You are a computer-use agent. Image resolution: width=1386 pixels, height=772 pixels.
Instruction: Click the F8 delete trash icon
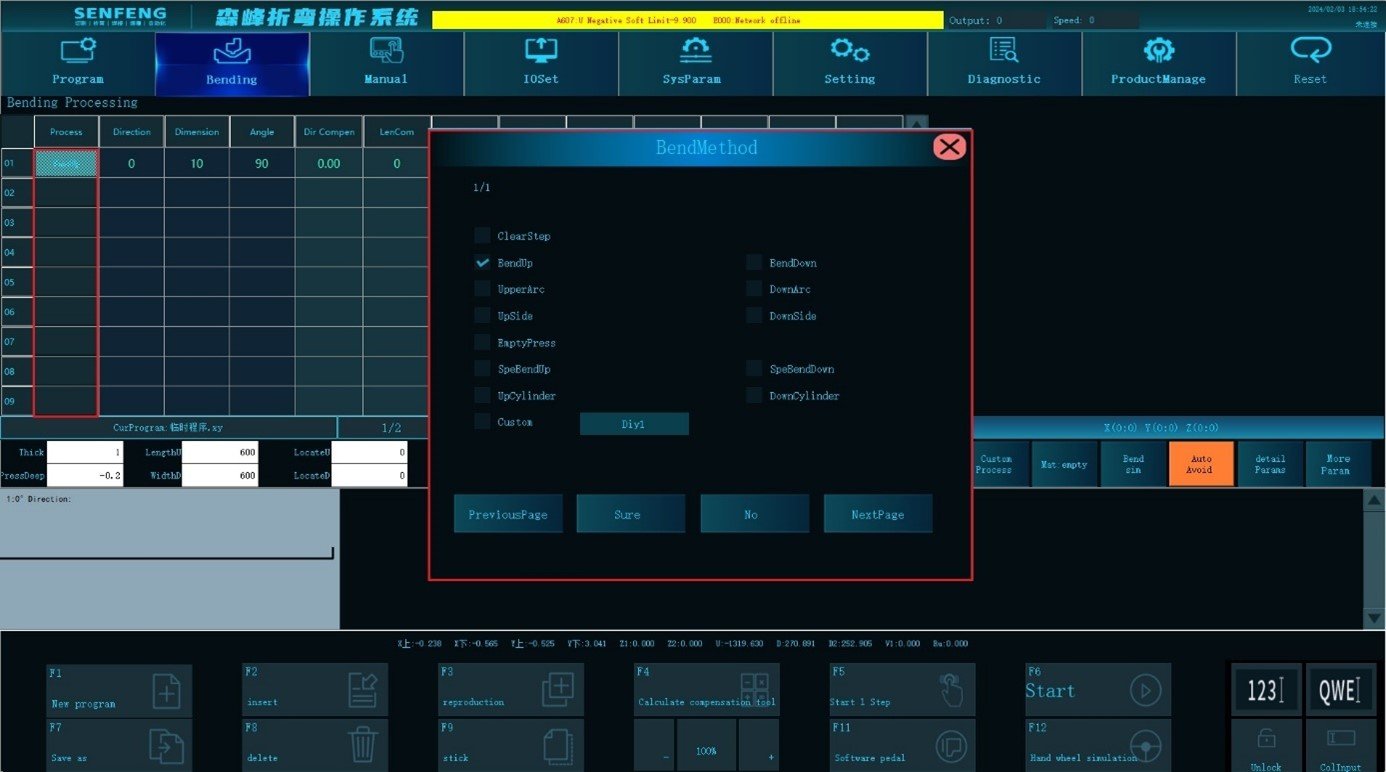tap(362, 745)
